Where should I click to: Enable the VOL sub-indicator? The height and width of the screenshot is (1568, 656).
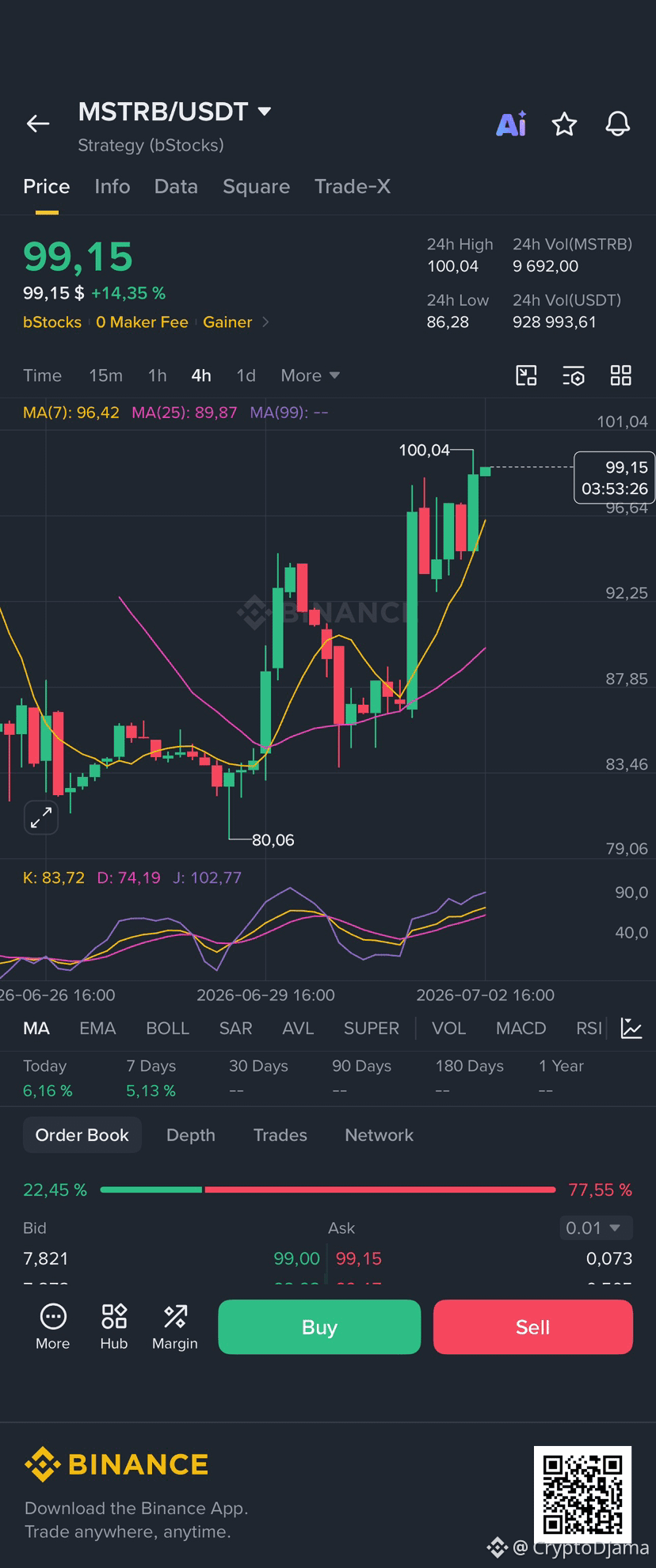pos(448,1028)
